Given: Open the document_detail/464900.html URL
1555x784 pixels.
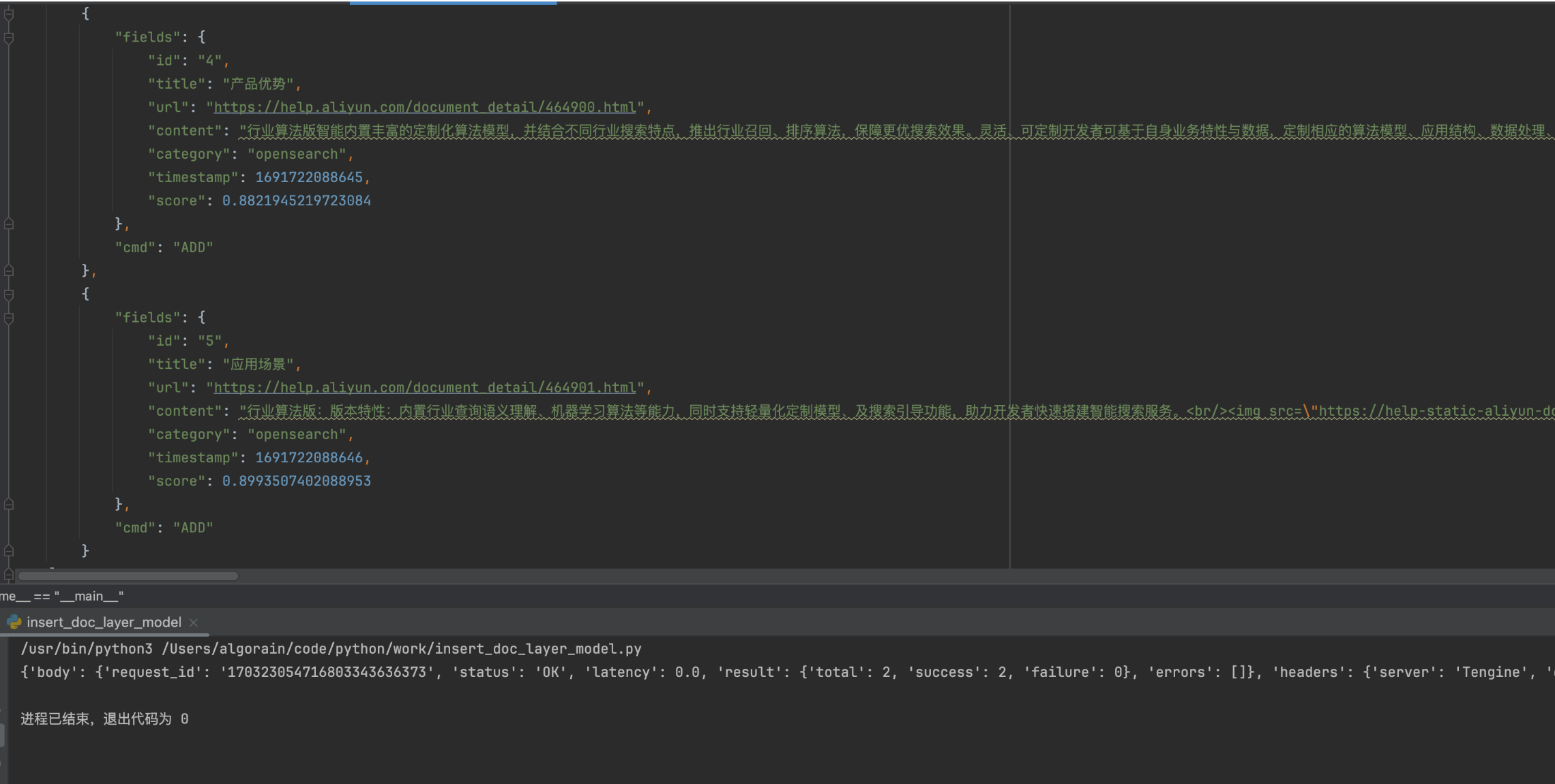Looking at the screenshot, I should tap(425, 107).
